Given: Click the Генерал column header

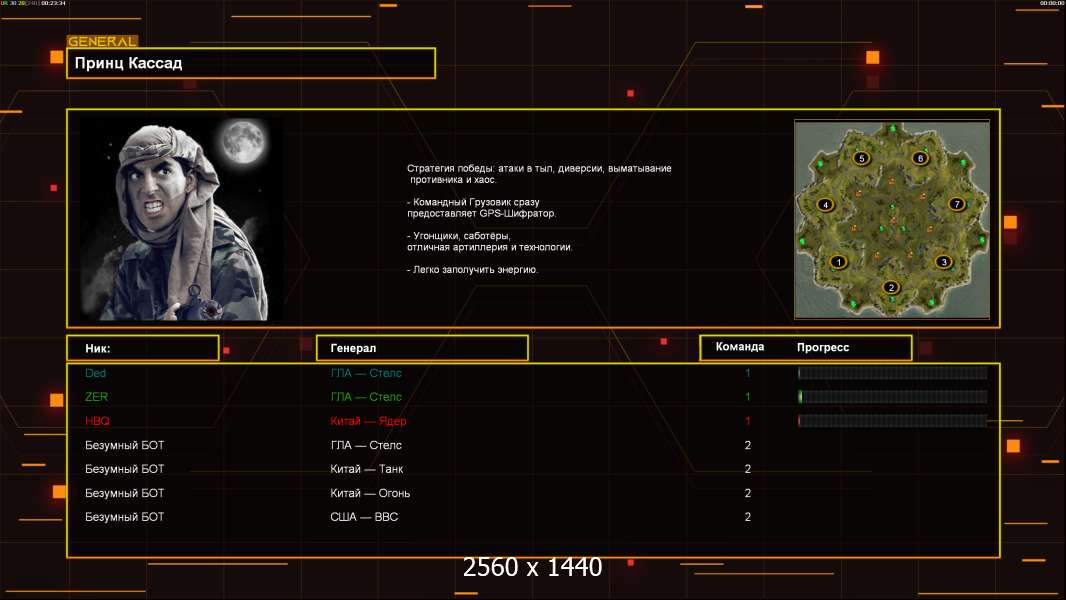Looking at the screenshot, I should (x=421, y=348).
